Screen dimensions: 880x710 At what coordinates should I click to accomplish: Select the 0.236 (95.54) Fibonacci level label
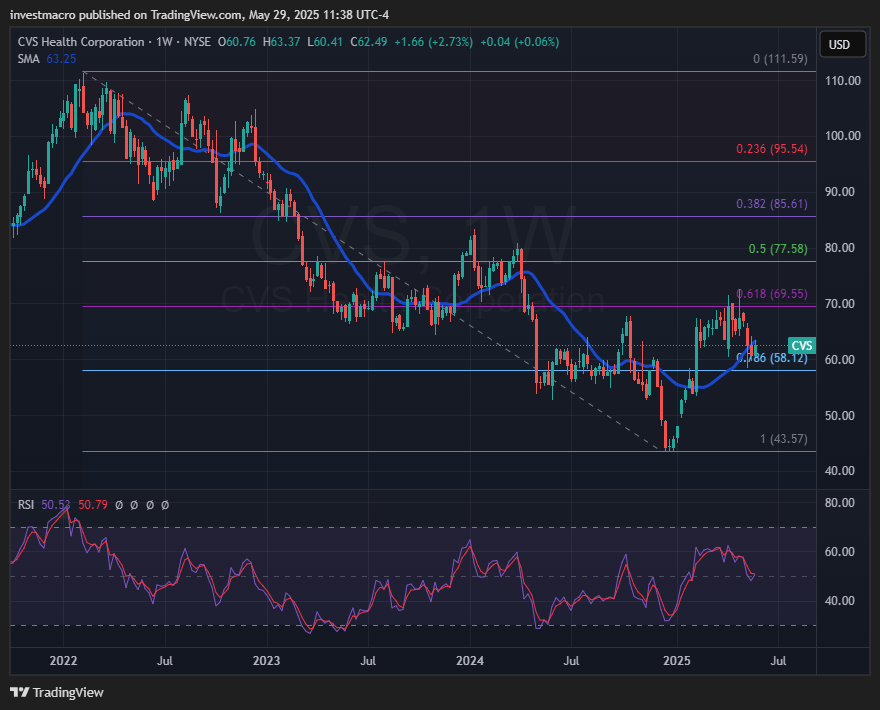pyautogui.click(x=775, y=149)
